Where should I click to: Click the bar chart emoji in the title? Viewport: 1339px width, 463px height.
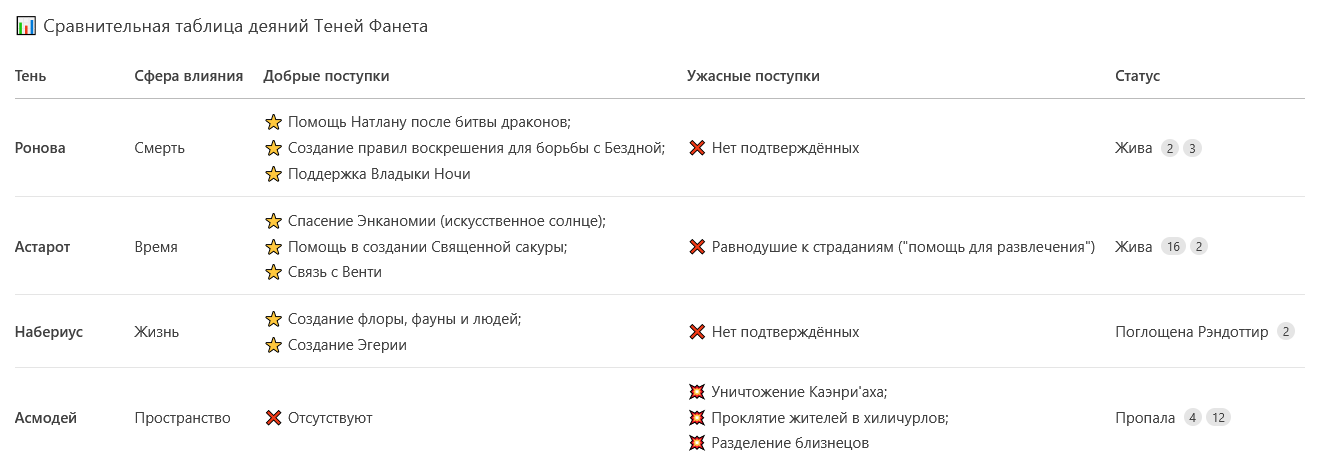[26, 27]
